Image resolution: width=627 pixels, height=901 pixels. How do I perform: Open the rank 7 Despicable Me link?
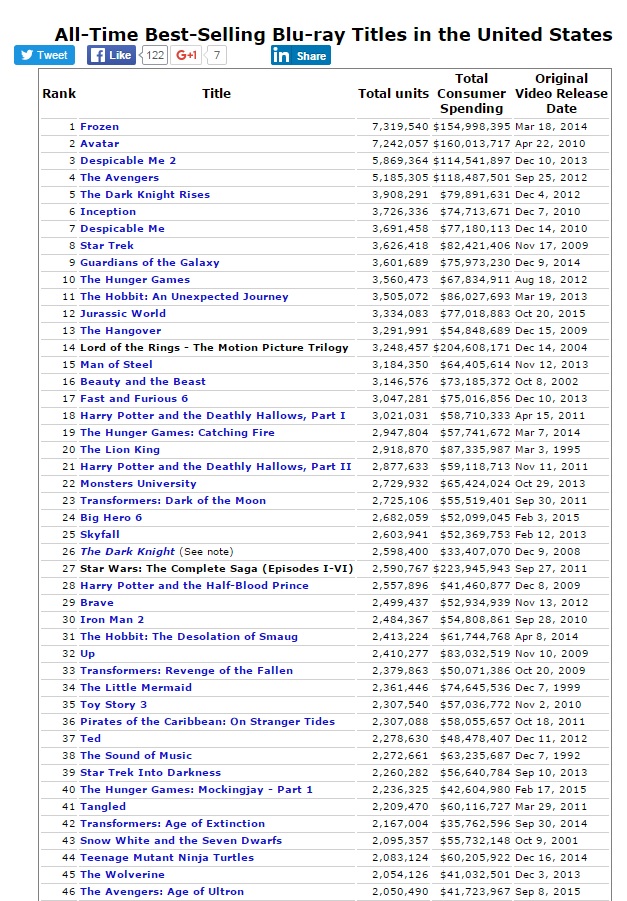(122, 228)
